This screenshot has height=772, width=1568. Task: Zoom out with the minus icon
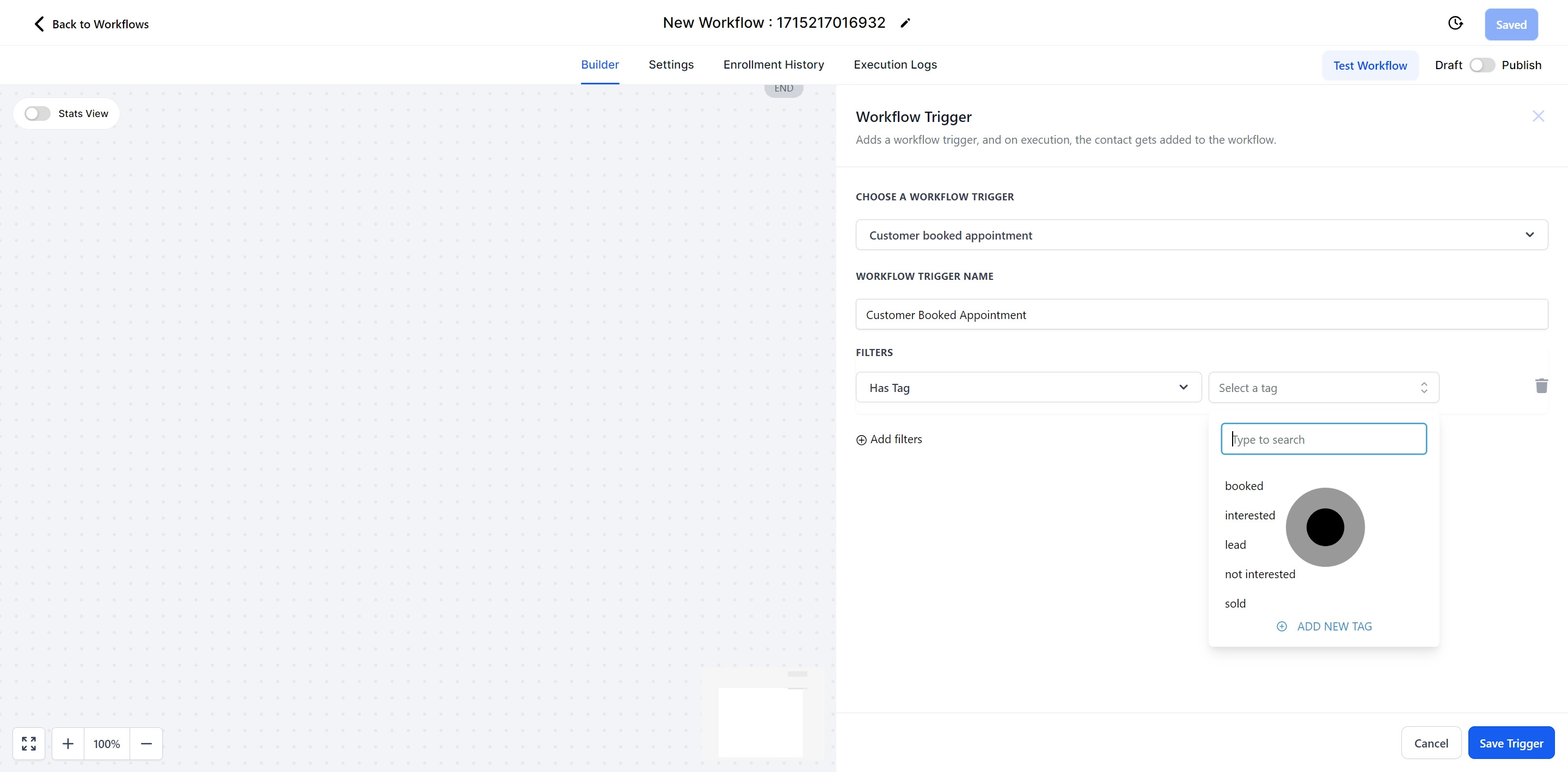click(x=146, y=743)
